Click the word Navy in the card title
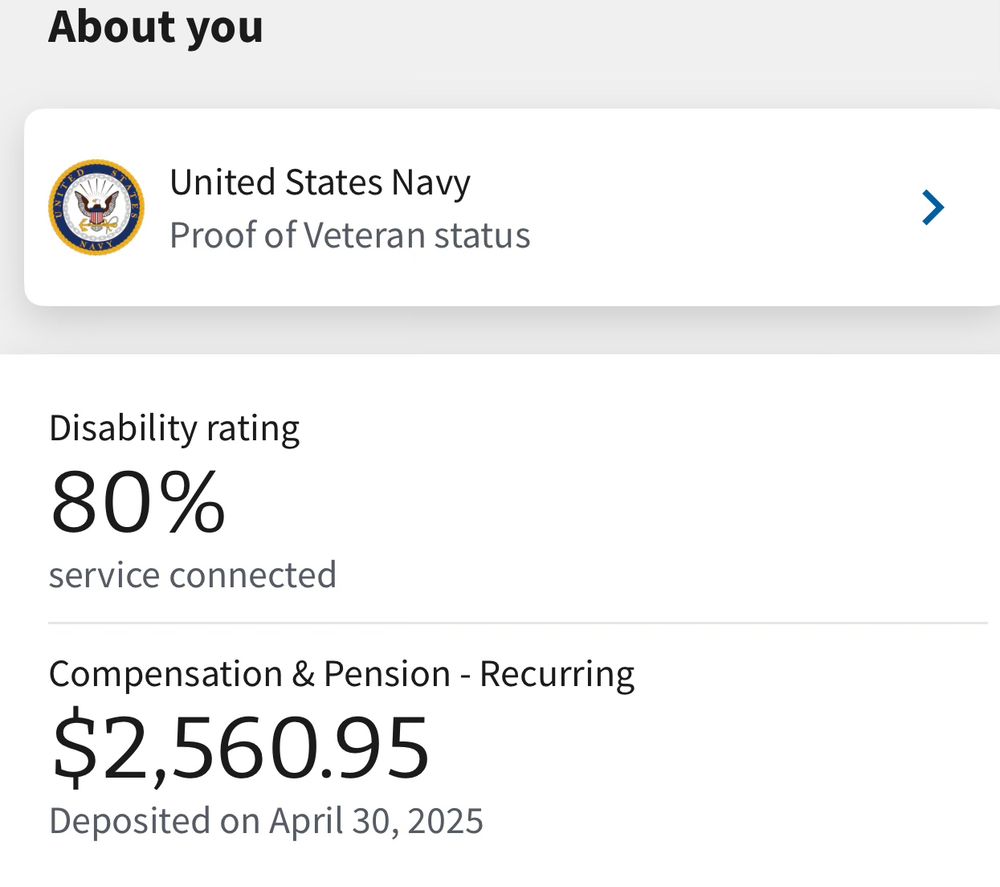This screenshot has width=1000, height=887. [x=431, y=184]
